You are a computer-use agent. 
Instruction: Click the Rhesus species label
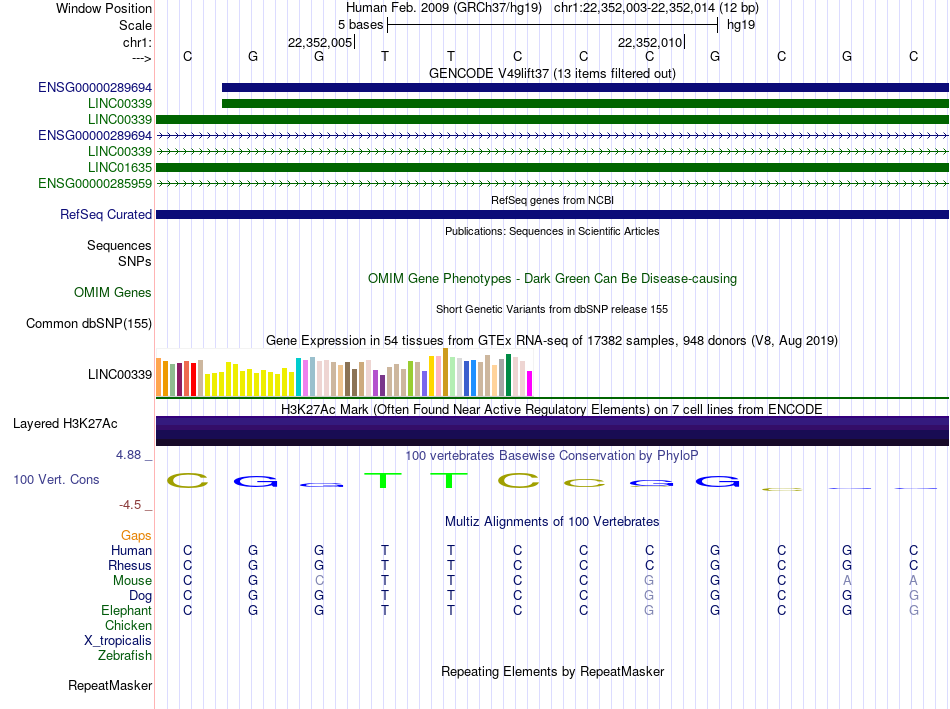tap(130, 565)
